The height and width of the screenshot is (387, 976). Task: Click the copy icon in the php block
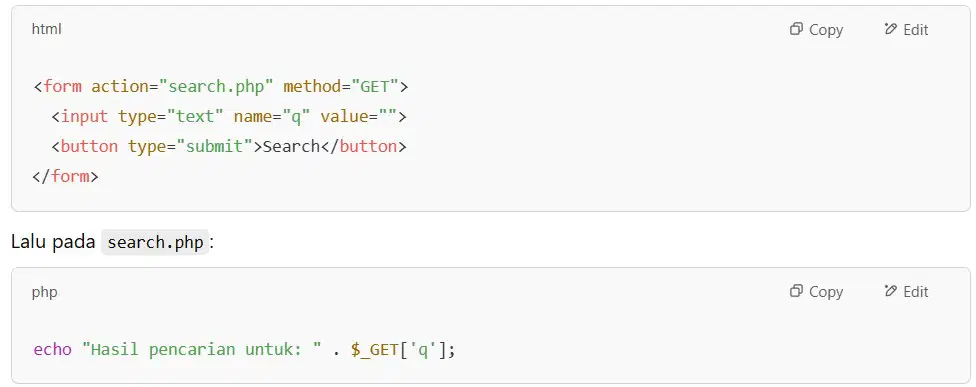coord(795,291)
